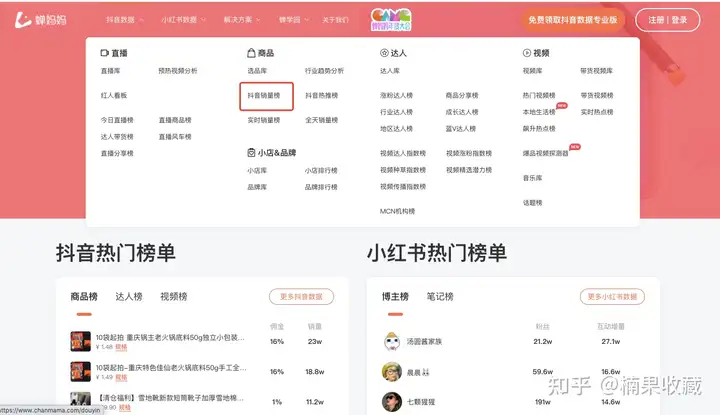The height and width of the screenshot is (415, 720).
Task: Open 选品库 under 商品
Action: click(257, 71)
